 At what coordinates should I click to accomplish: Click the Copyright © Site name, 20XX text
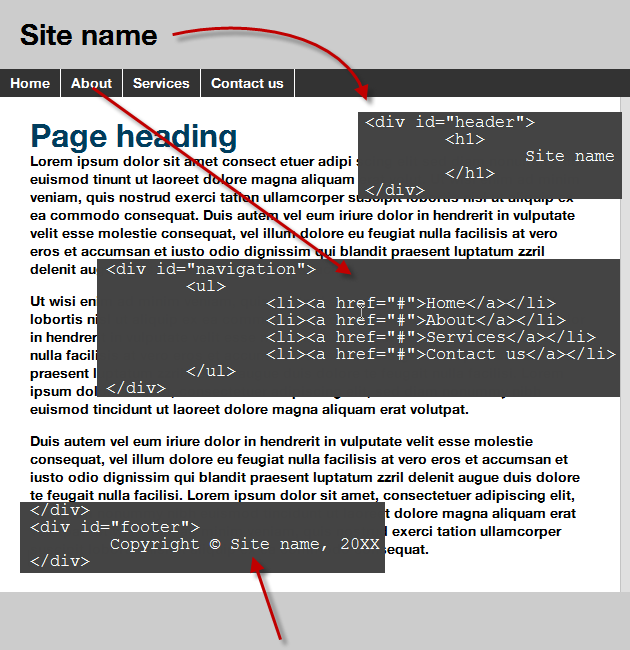point(245,544)
